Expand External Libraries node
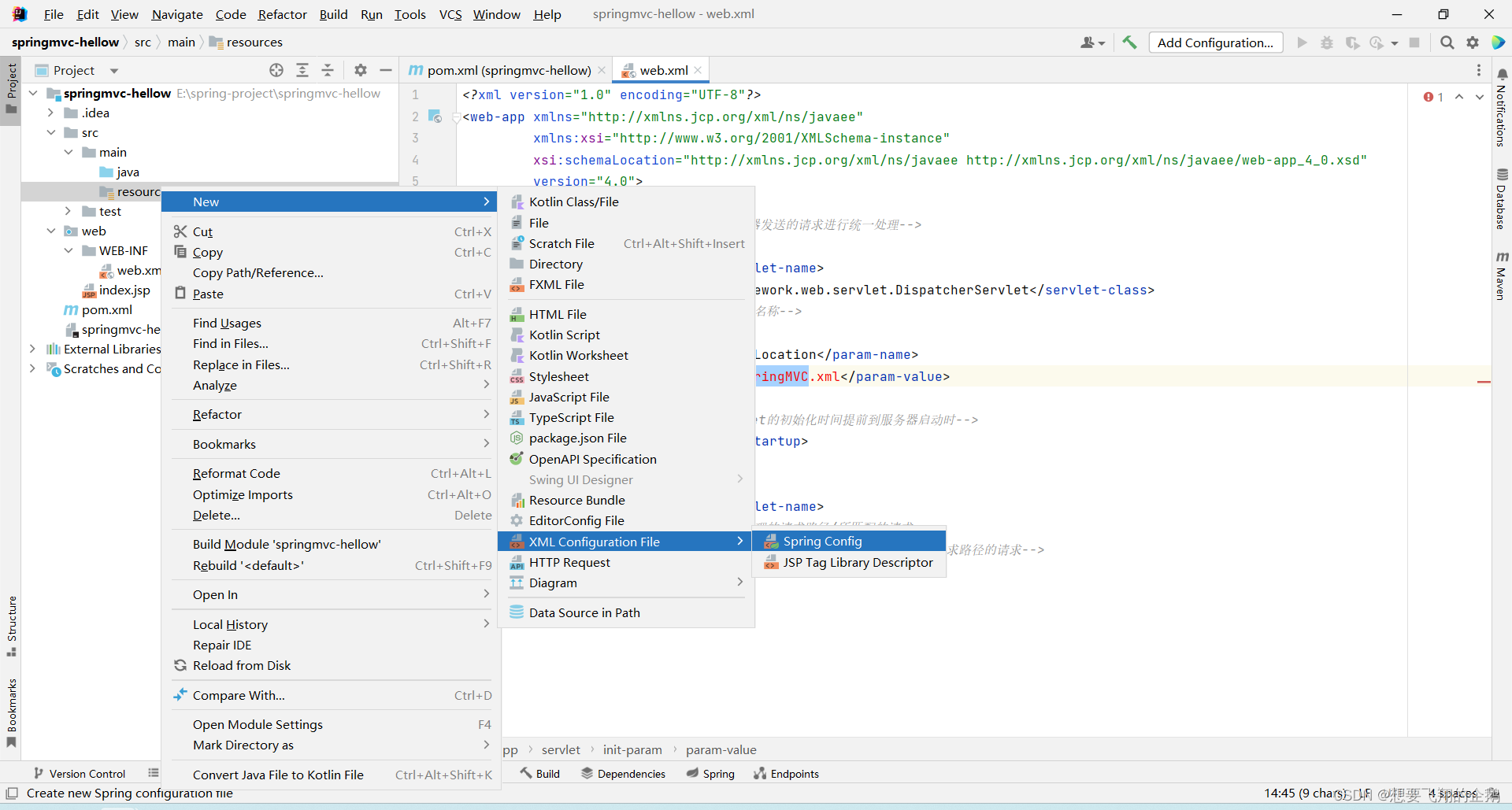Screen dimensions: 1512x810 tap(32, 349)
